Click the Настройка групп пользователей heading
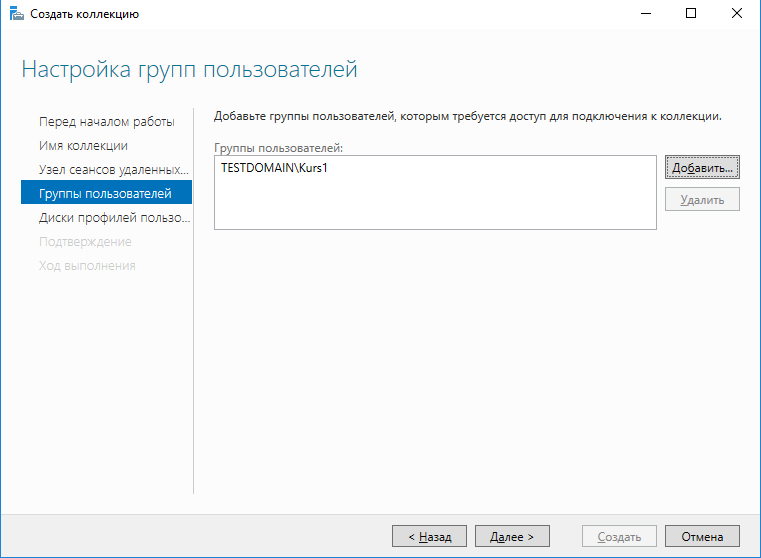This screenshot has width=761, height=558. (x=189, y=70)
